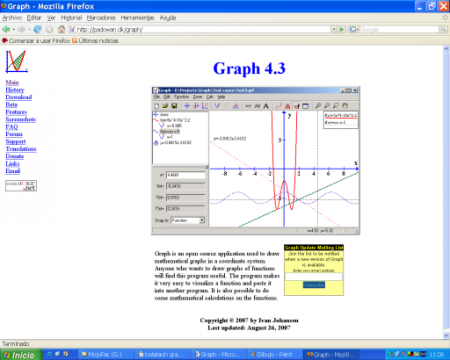Open the Email link
This screenshot has height=360, width=450.
tap(13, 171)
